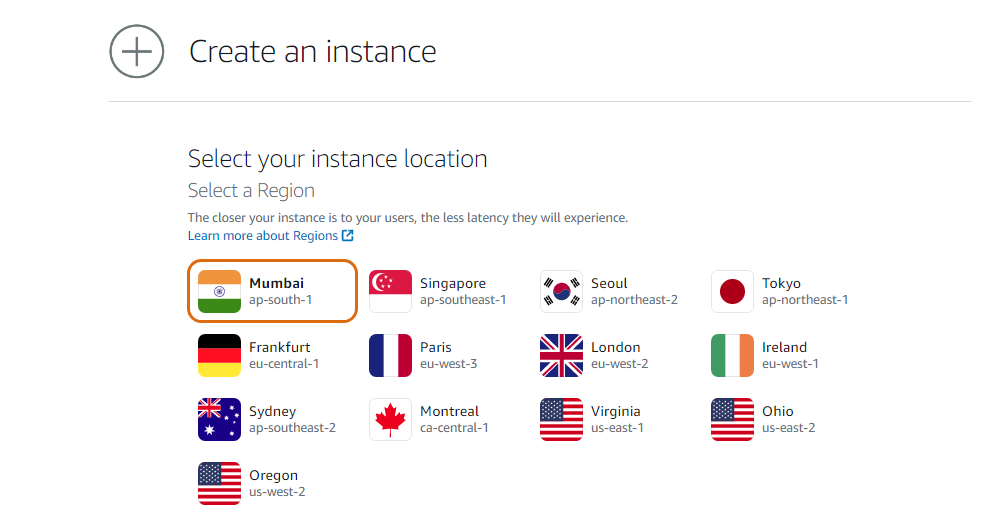Click the French flag for Paris
990x517 pixels.
(x=390, y=355)
